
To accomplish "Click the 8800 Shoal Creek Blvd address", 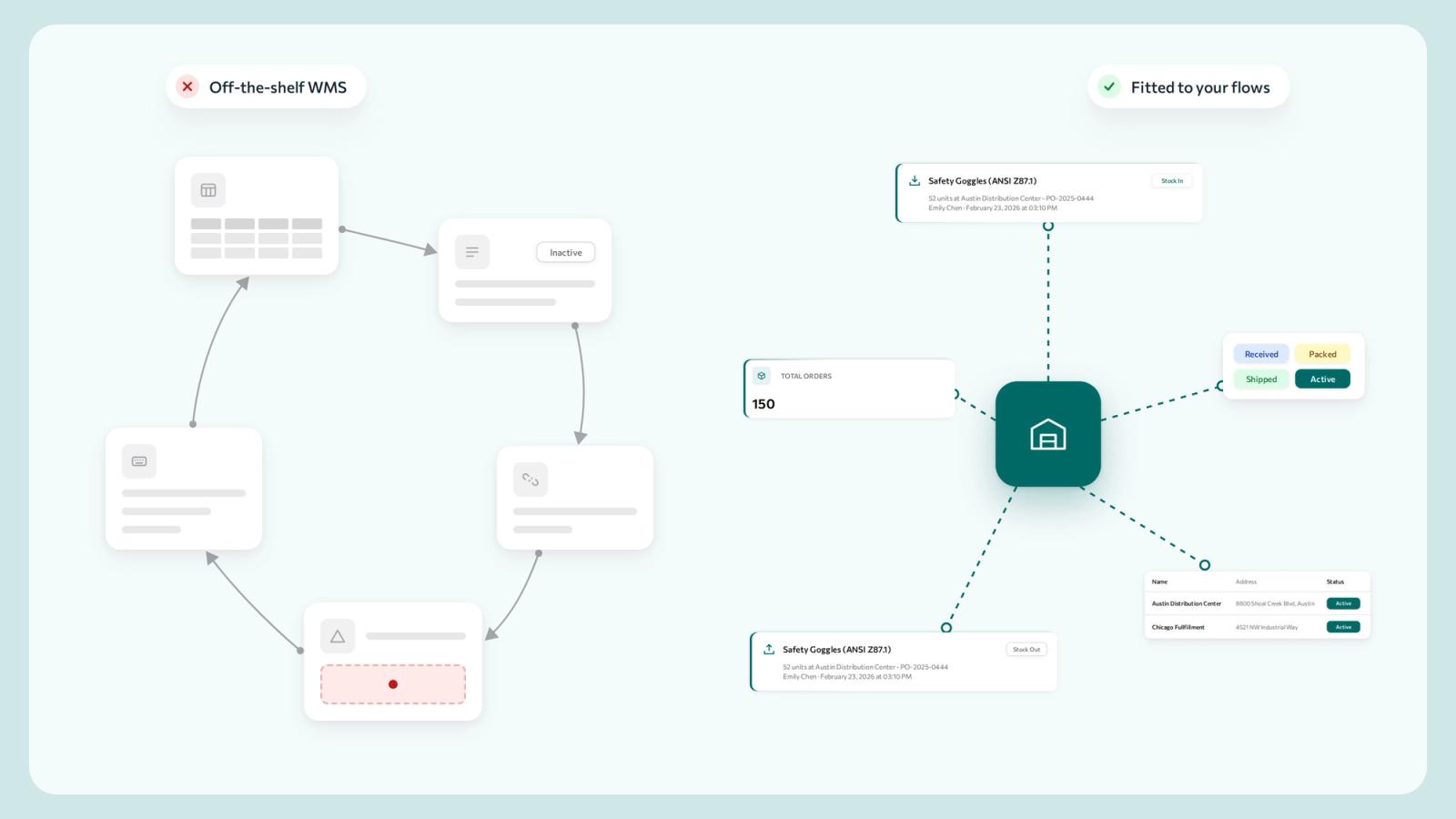I will point(1275,603).
